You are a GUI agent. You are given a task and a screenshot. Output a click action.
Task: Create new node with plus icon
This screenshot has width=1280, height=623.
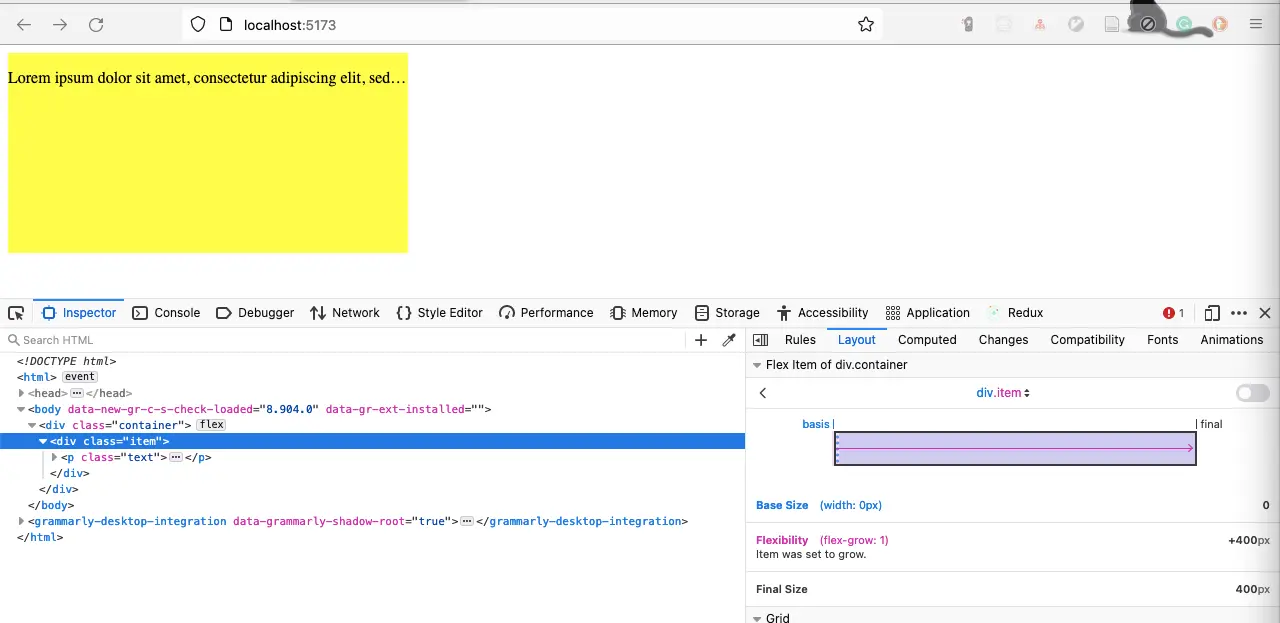[x=701, y=340]
